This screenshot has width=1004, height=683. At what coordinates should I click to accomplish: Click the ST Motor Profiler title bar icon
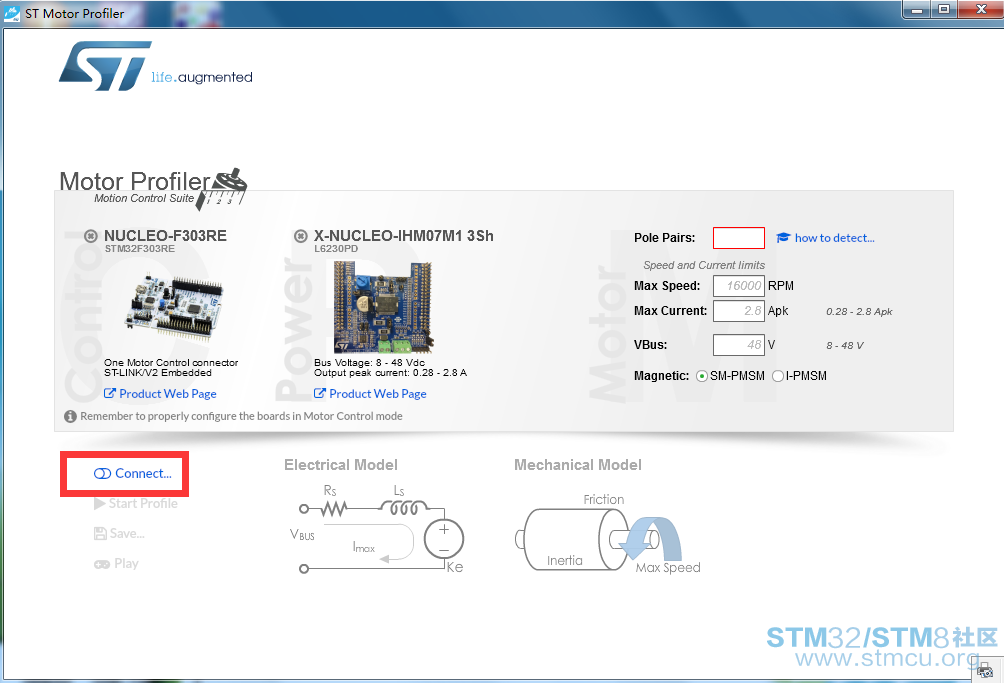[x=12, y=13]
